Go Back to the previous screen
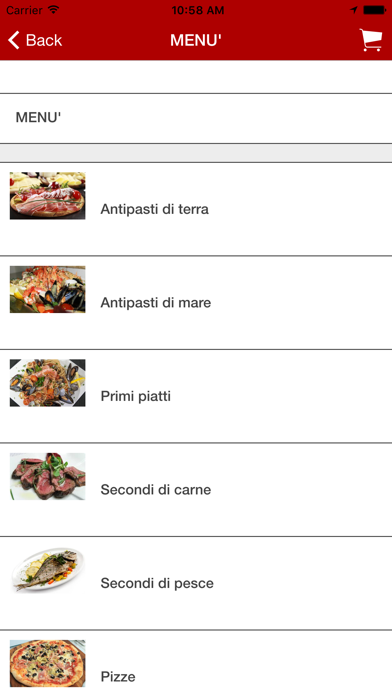392x696 pixels. click(x=35, y=40)
